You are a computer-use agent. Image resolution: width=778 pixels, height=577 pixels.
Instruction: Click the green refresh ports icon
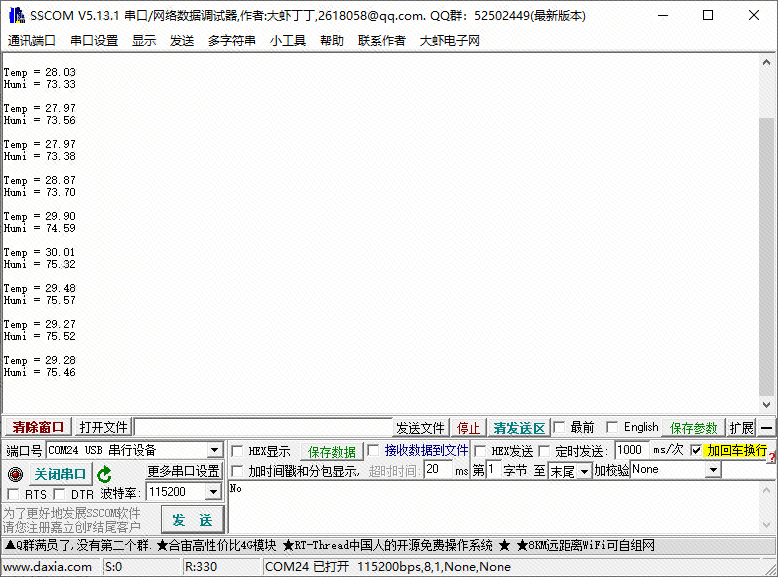[x=104, y=474]
